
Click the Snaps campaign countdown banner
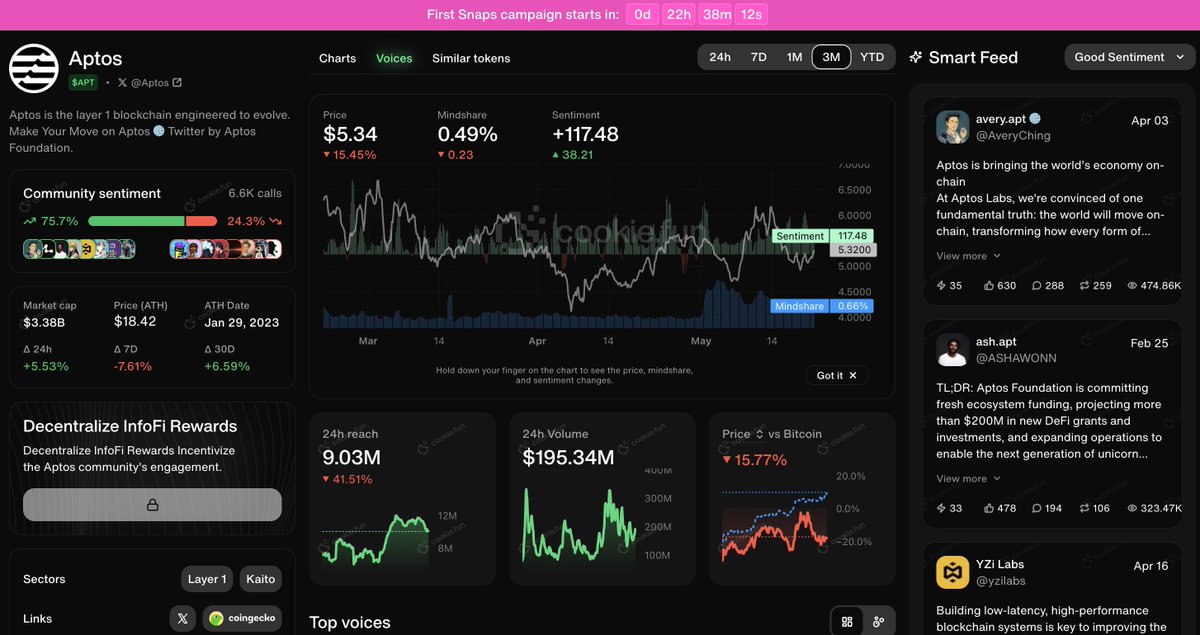pos(600,15)
